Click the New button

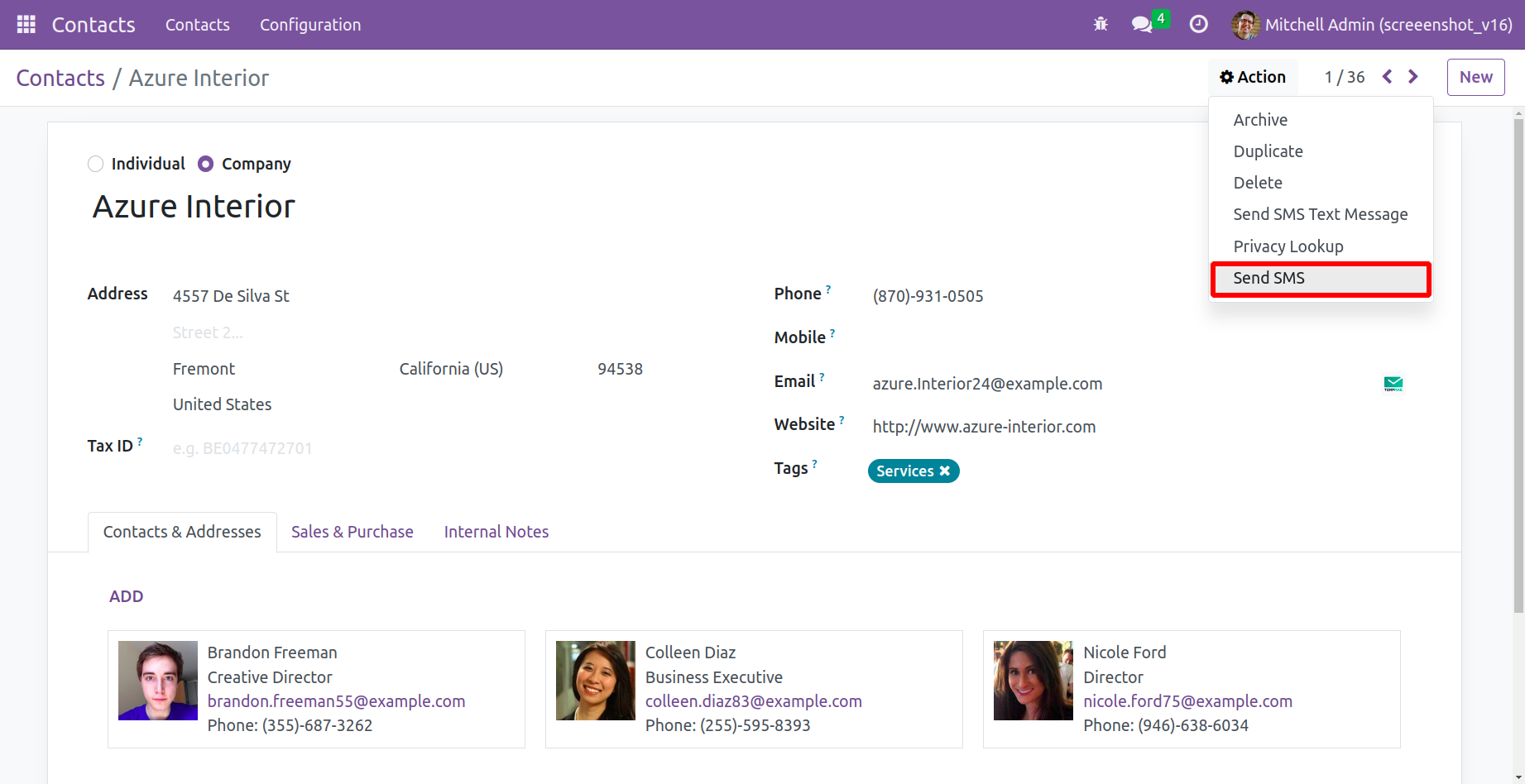tap(1475, 77)
